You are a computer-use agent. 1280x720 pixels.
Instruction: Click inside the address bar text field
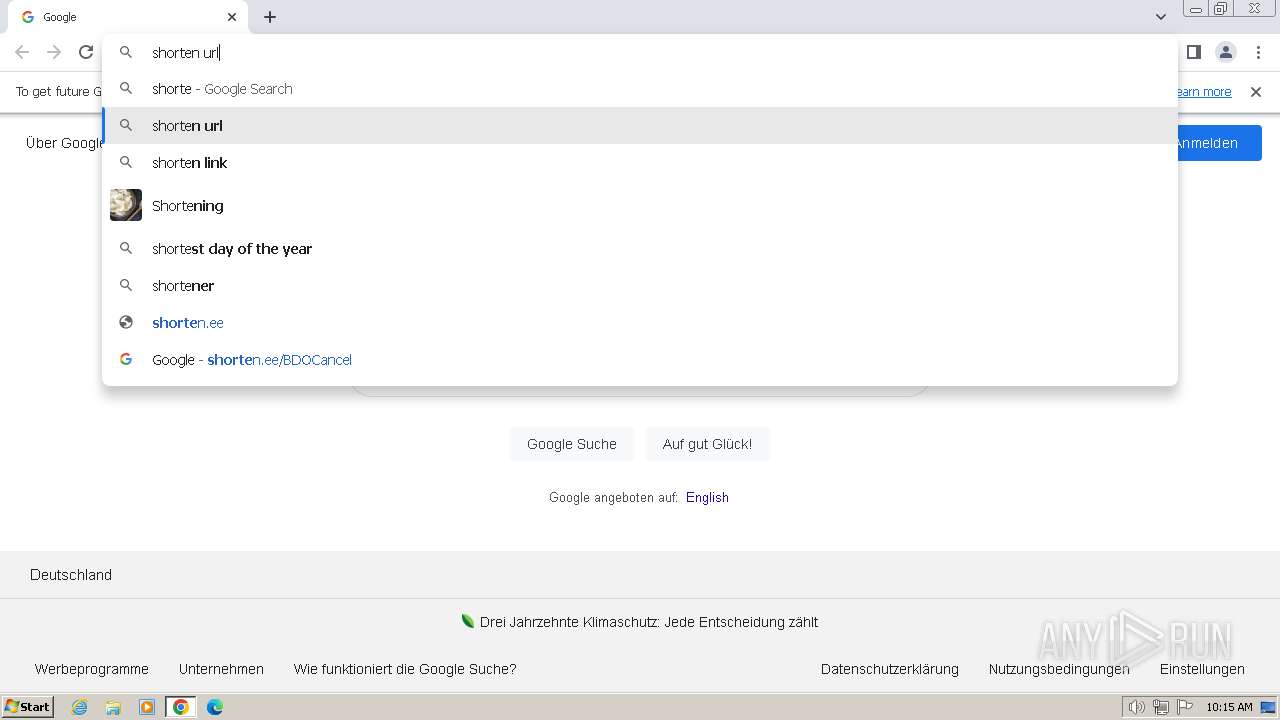[660, 52]
